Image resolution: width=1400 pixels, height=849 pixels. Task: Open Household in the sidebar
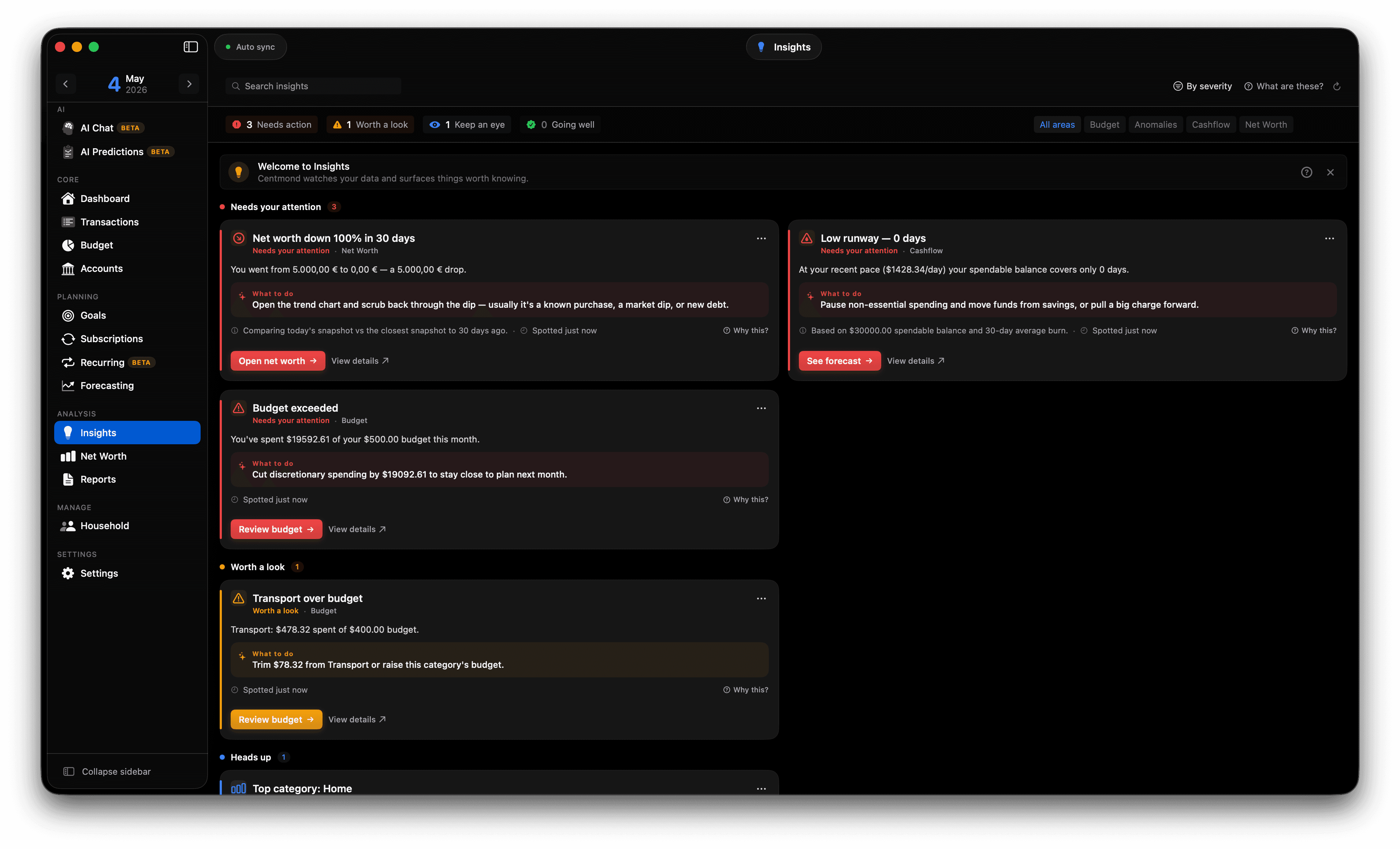127,526
